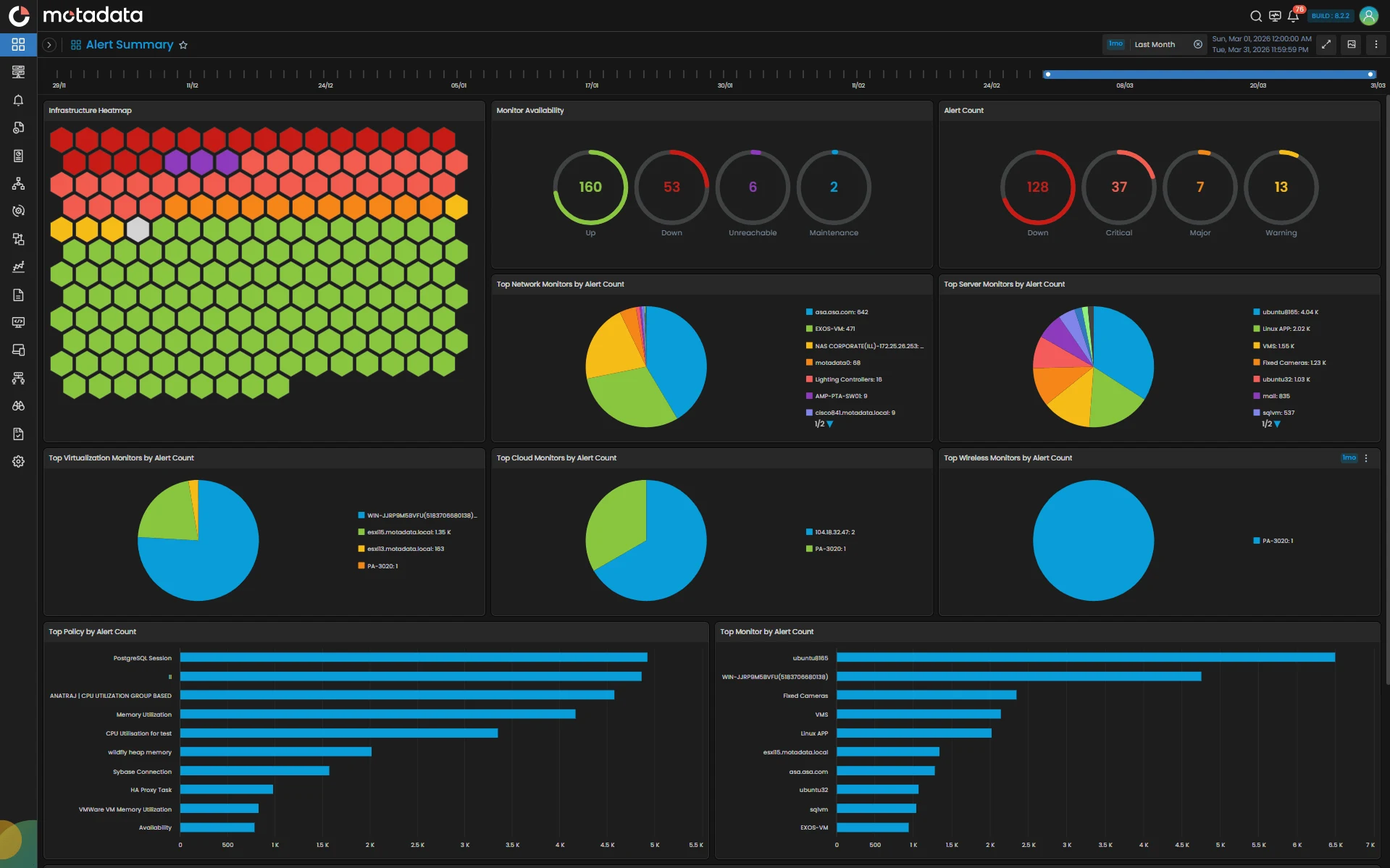
Task: Toggle esxi15.motadata.local legend entry
Action: pos(404,532)
